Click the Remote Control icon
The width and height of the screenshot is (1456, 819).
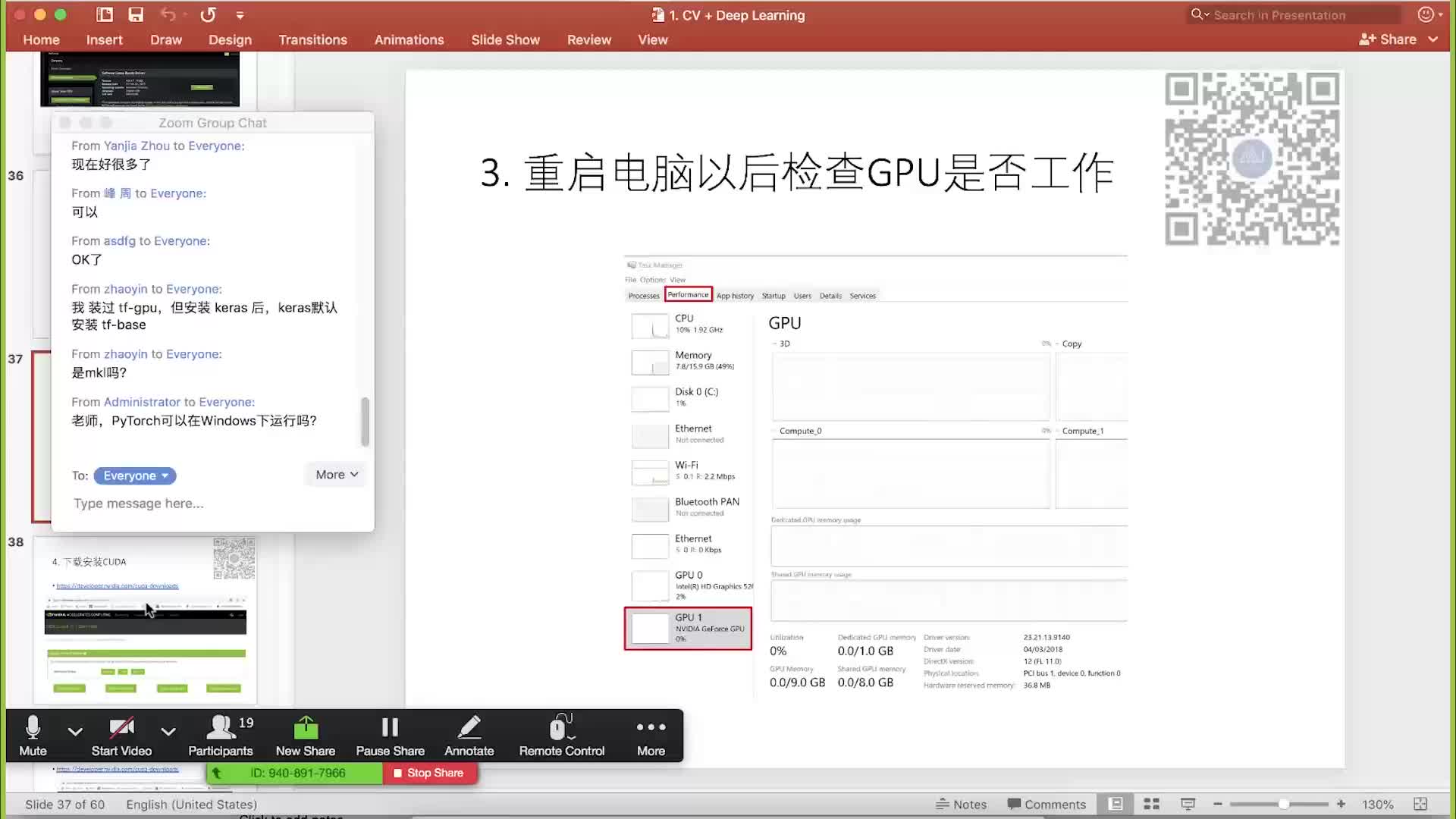point(561,727)
